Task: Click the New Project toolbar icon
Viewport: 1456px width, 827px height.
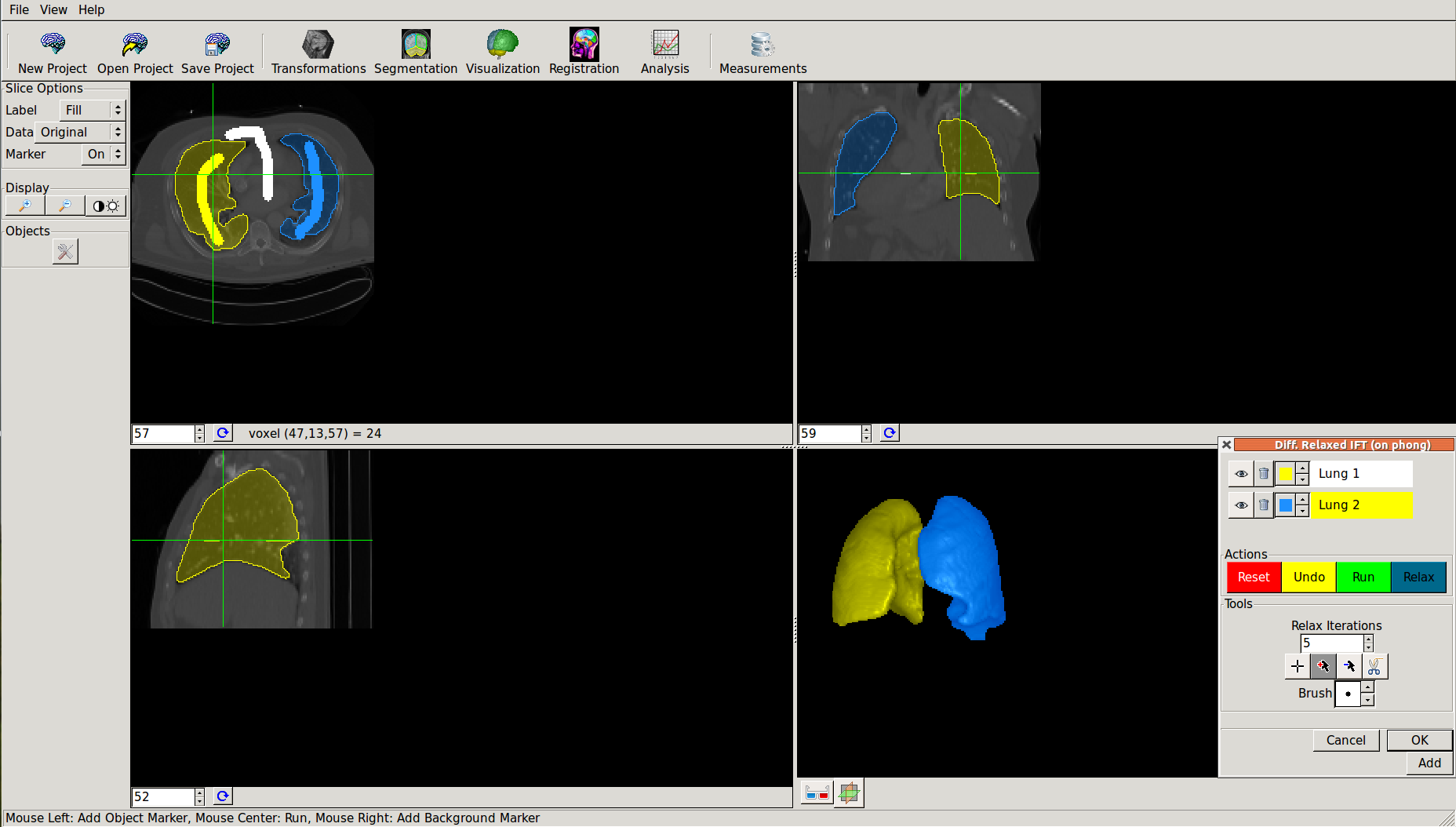Action: [x=53, y=53]
